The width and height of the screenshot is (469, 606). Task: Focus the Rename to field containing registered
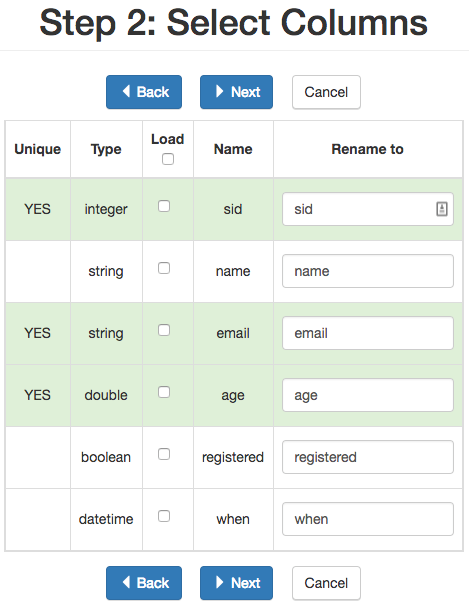[x=368, y=457]
